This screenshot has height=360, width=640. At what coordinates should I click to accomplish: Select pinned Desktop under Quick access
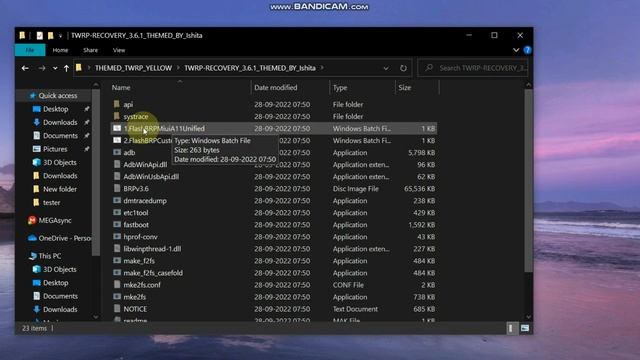click(56, 109)
